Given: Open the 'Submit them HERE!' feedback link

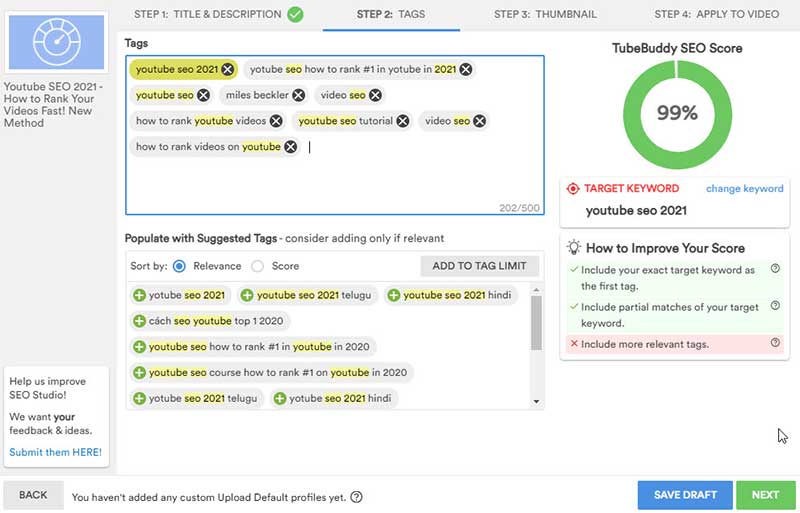Looking at the screenshot, I should pos(55,452).
